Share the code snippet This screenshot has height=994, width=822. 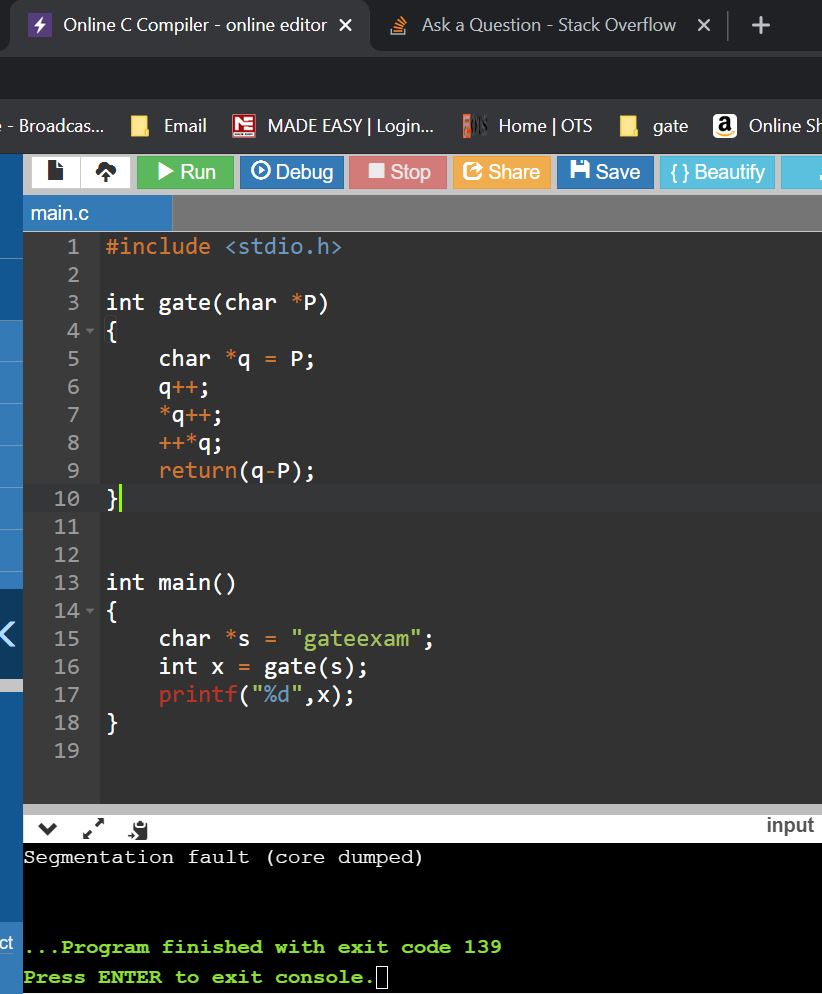pyautogui.click(x=501, y=171)
